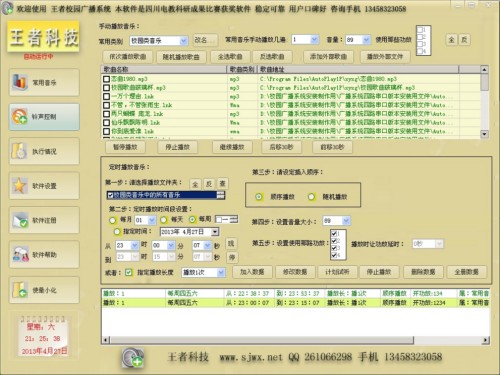Click the 歌曲名称 column header
This screenshot has width=500, height=375.
point(164,69)
